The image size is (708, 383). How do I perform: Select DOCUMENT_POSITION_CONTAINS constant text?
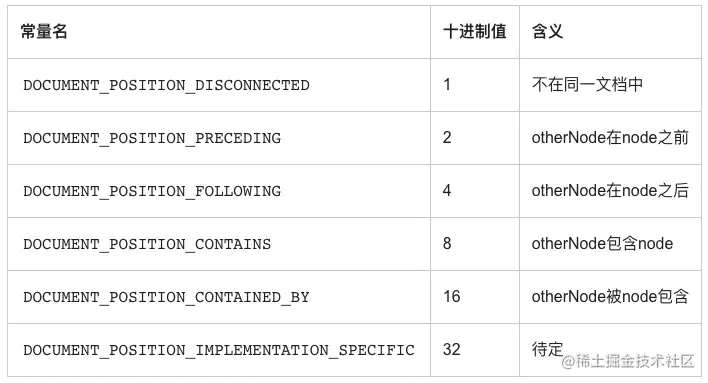pyautogui.click(x=147, y=244)
